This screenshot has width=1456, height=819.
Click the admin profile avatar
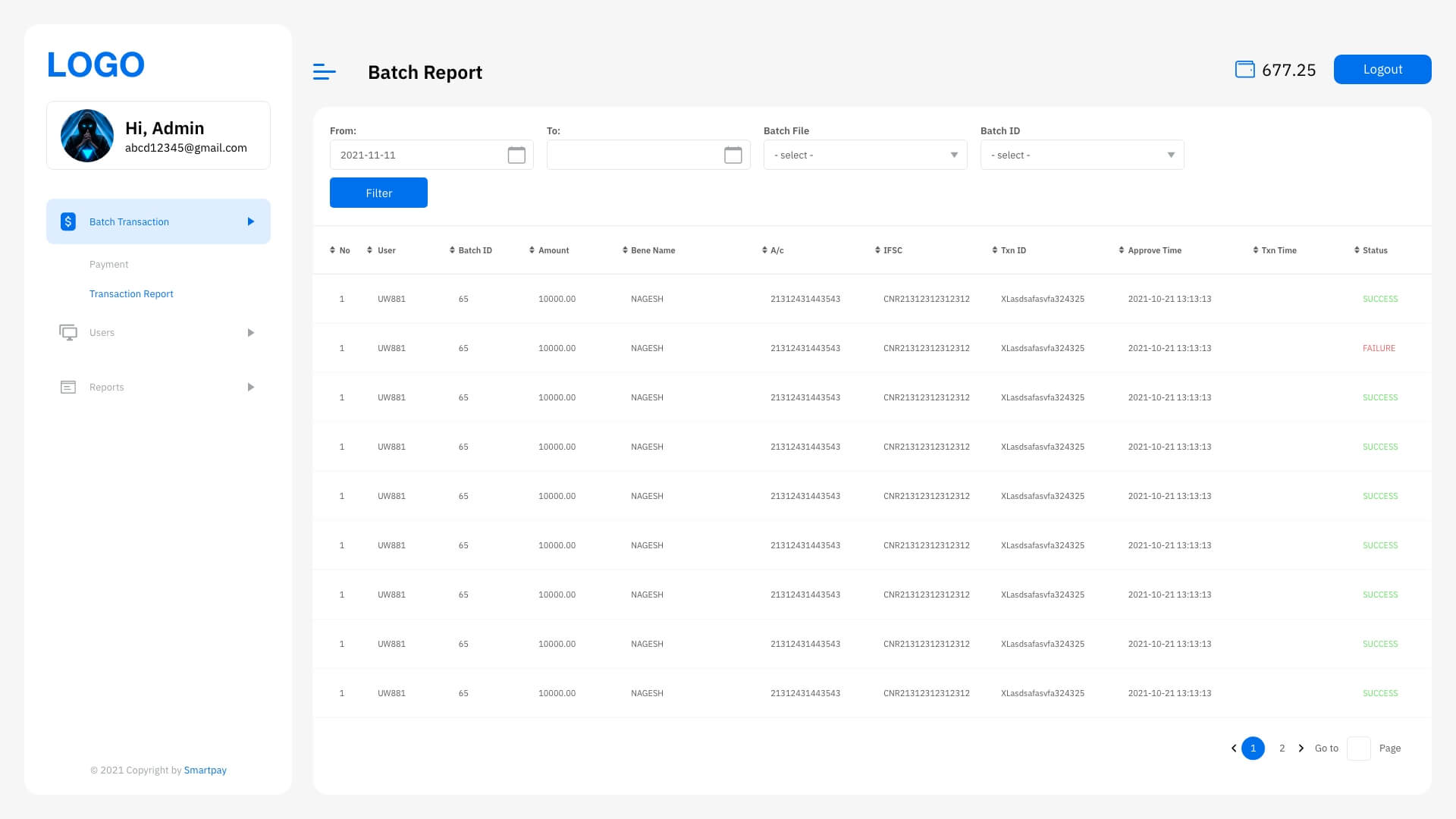(87, 136)
